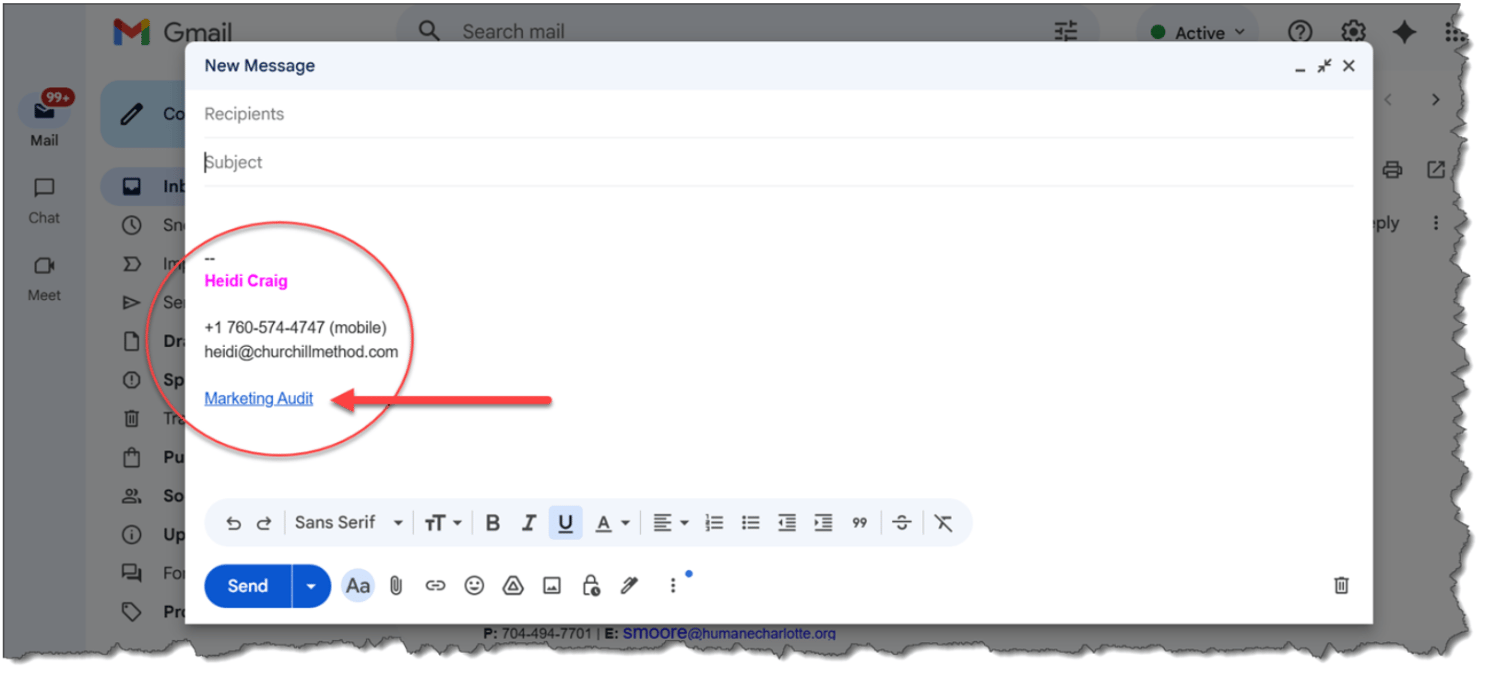Attach files with the paperclip icon
1488x686 pixels.
396,586
